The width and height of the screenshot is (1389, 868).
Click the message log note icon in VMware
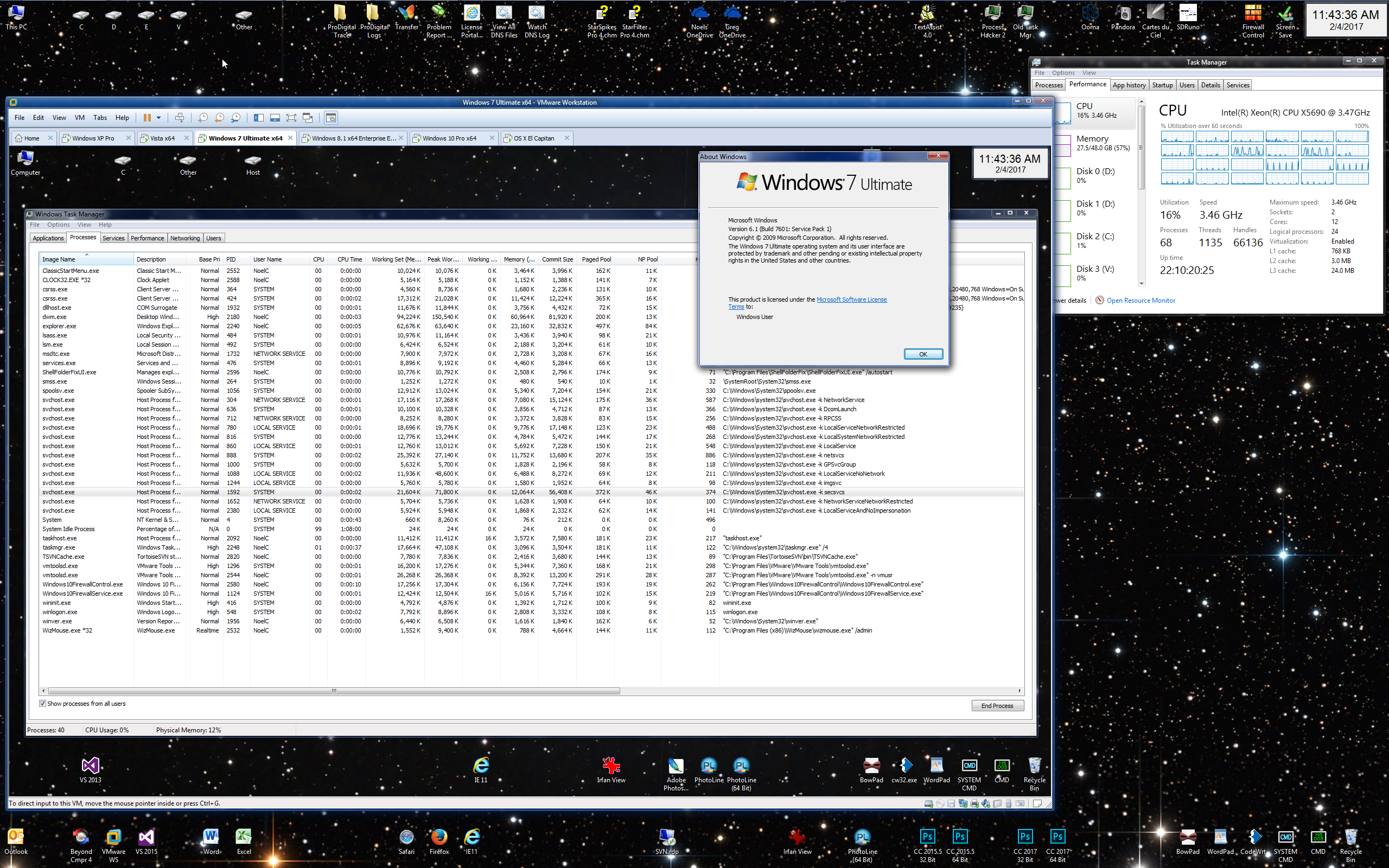1037,803
